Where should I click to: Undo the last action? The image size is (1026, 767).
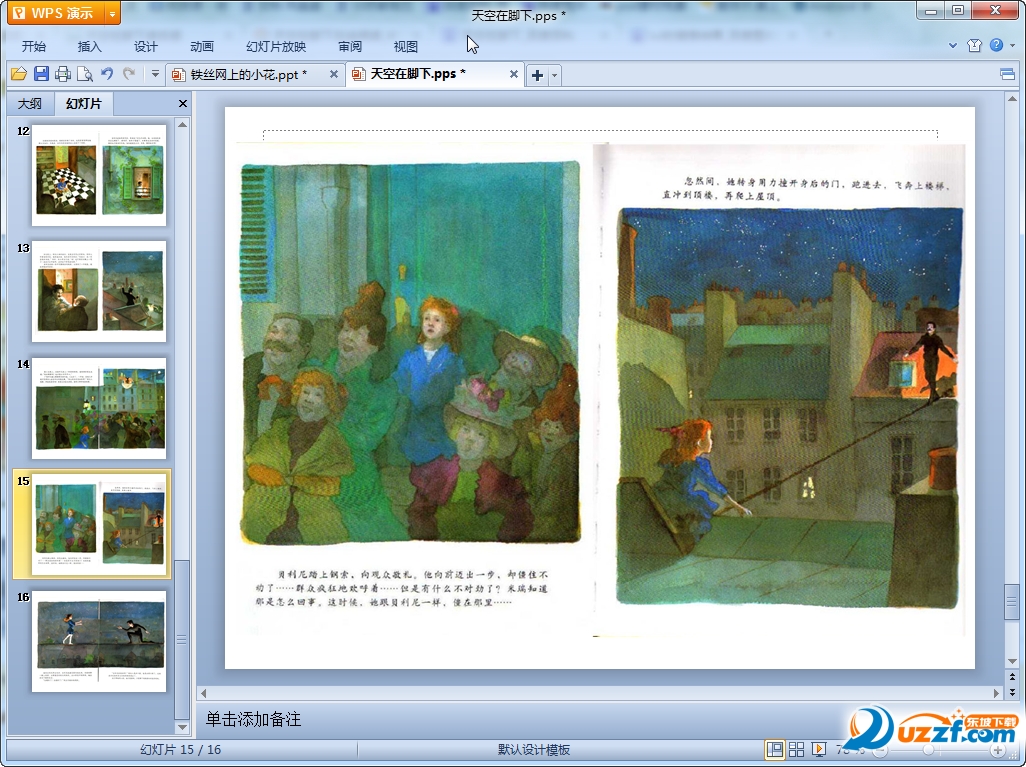[107, 74]
